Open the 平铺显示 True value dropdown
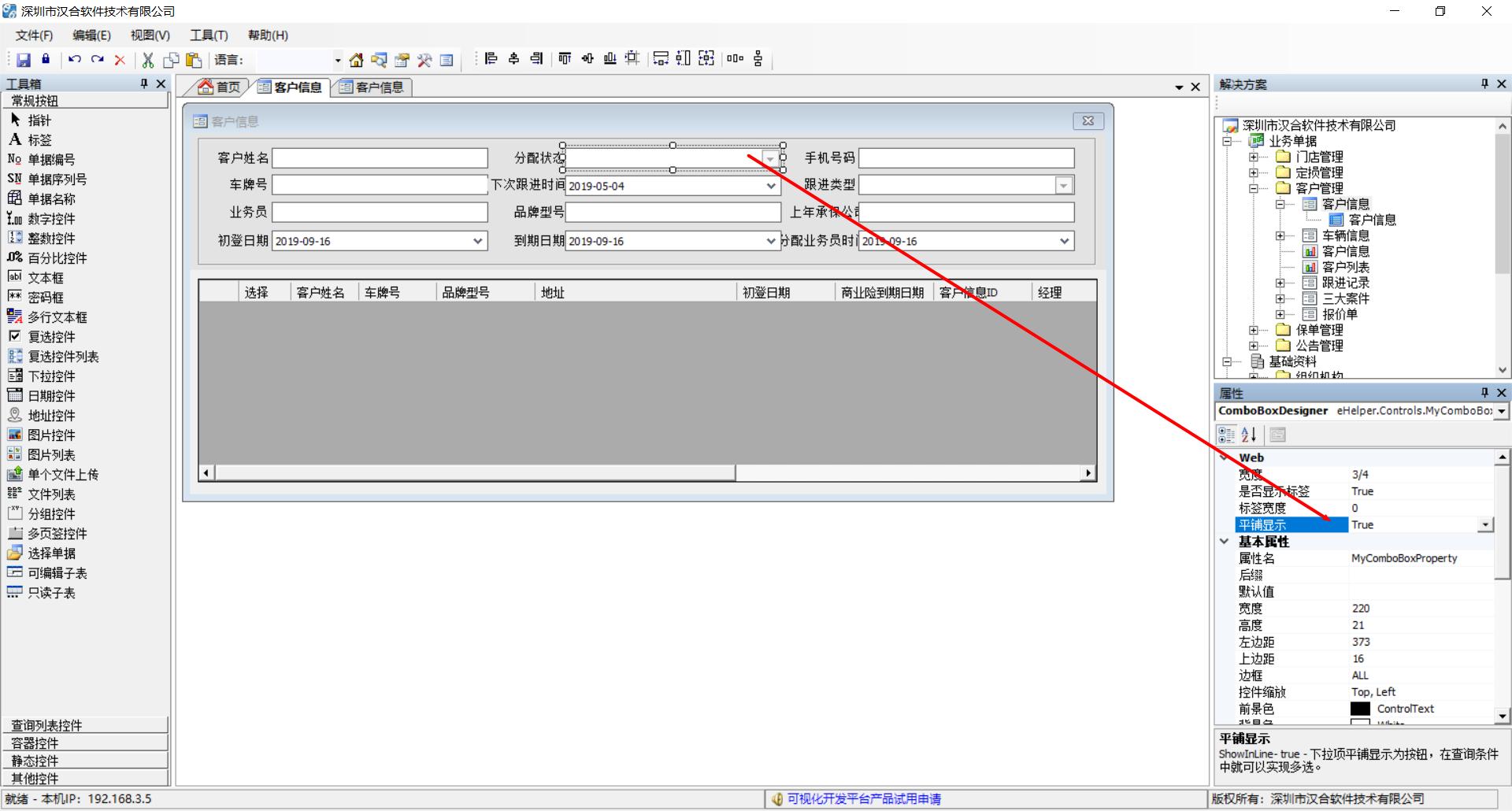This screenshot has width=1512, height=811. pos(1485,525)
